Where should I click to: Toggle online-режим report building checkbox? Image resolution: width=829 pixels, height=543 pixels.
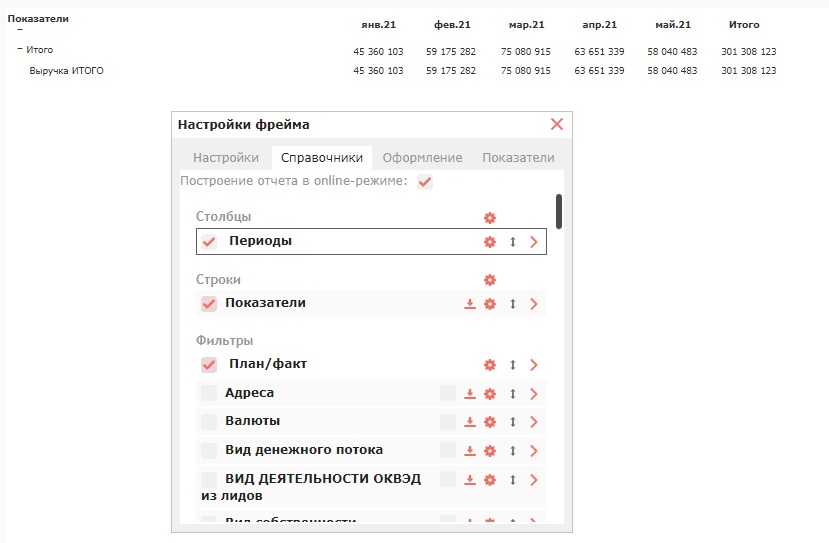[x=425, y=182]
